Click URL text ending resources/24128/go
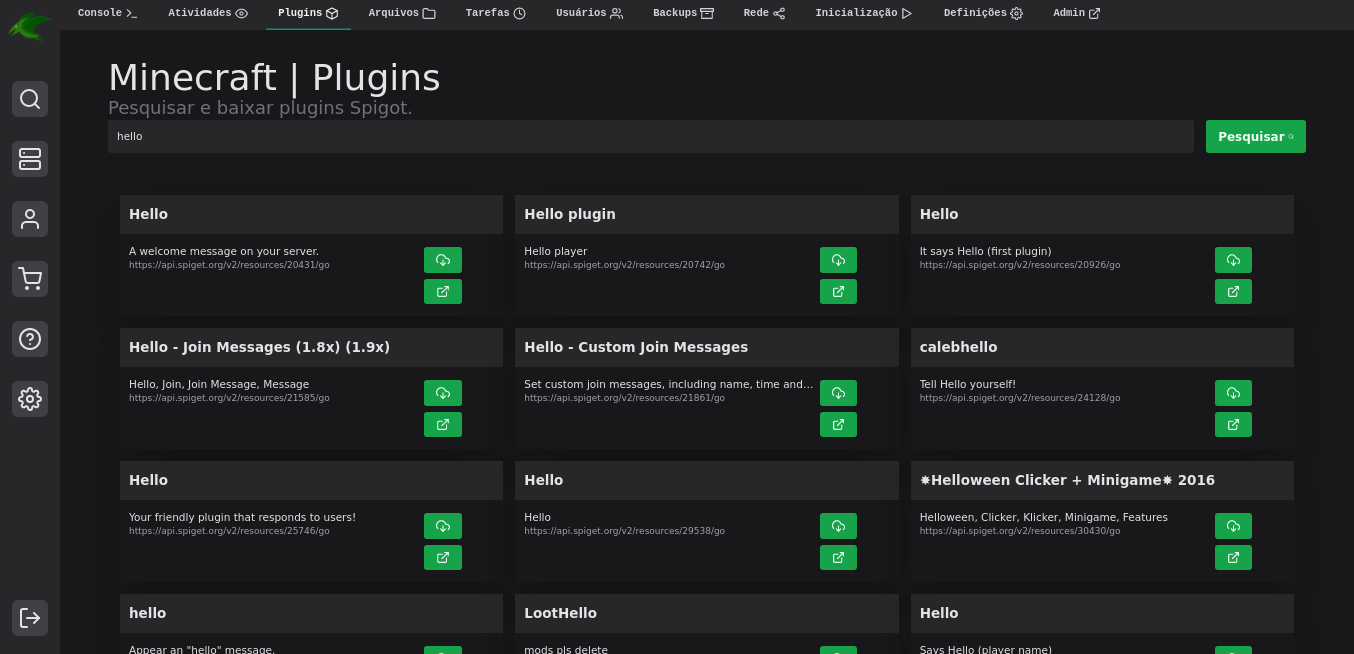1354x654 pixels. click(1020, 398)
